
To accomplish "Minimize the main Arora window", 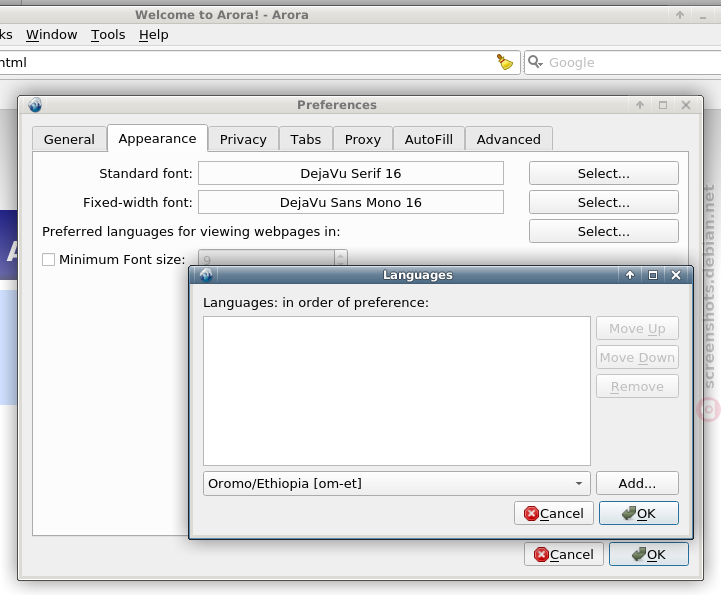I will tap(703, 15).
